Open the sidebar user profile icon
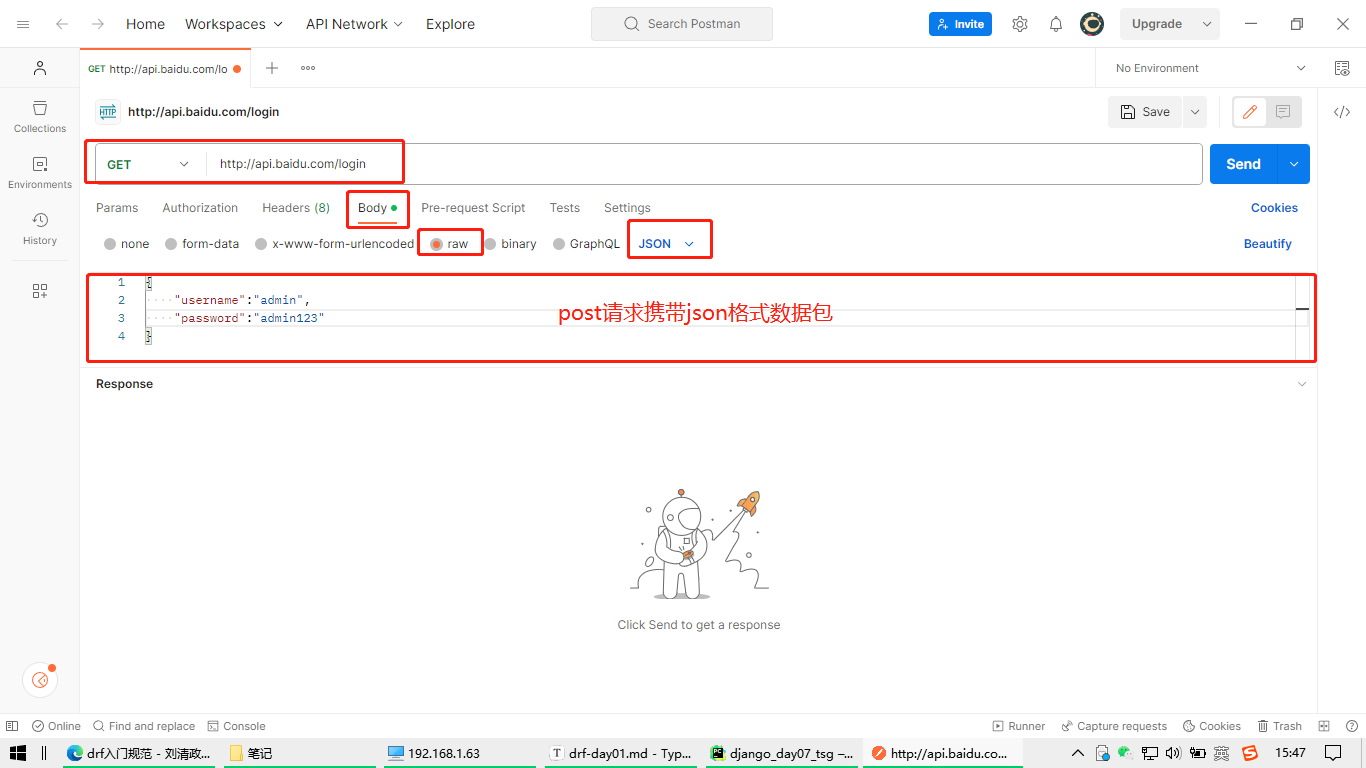The height and width of the screenshot is (768, 1366). (x=40, y=68)
